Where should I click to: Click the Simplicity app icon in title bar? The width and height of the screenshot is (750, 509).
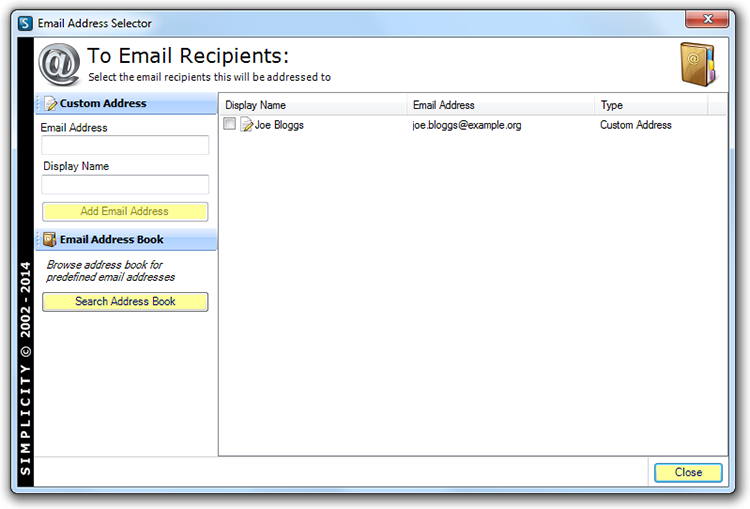[x=25, y=22]
